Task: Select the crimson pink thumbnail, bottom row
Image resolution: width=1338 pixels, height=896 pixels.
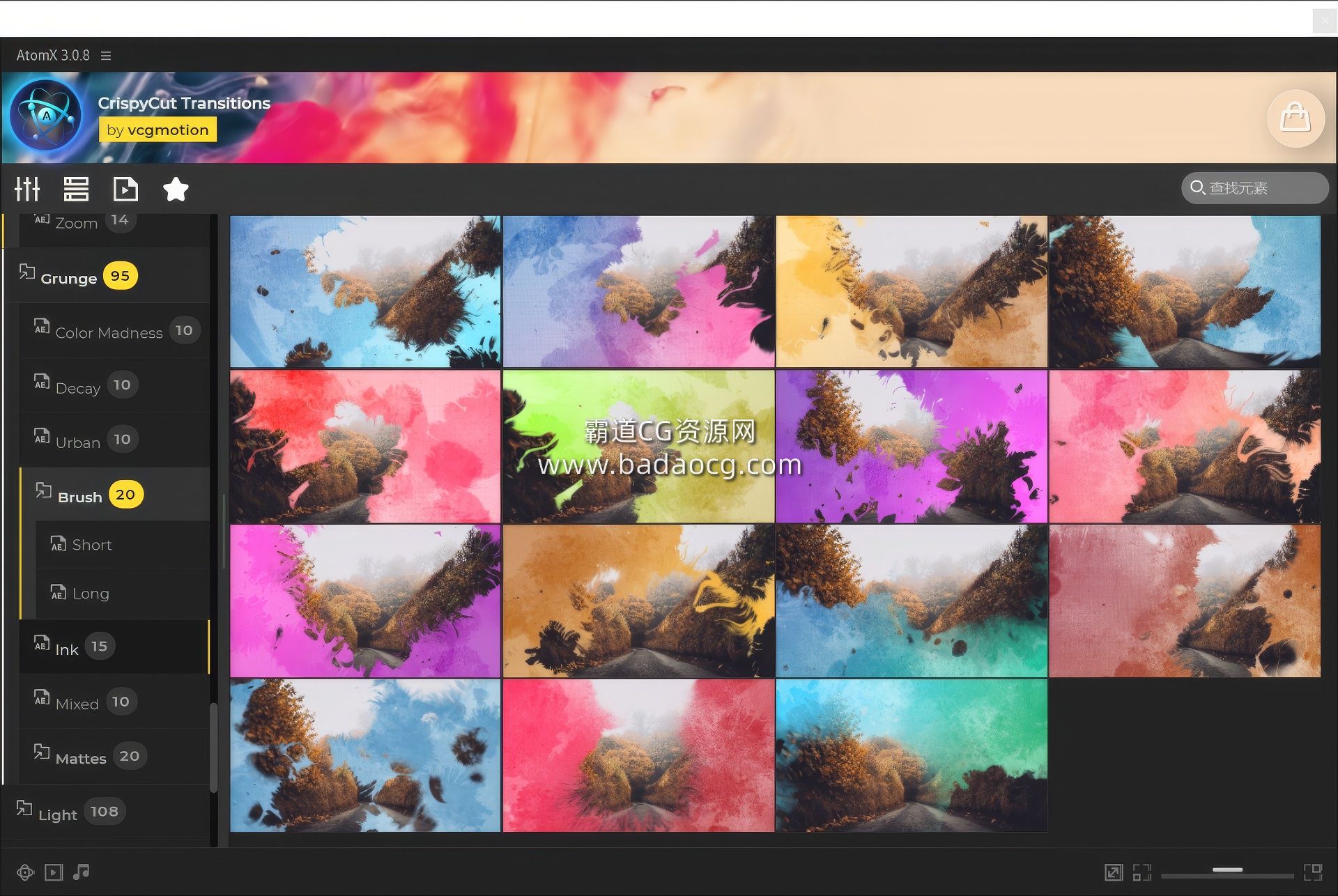Action: click(638, 756)
